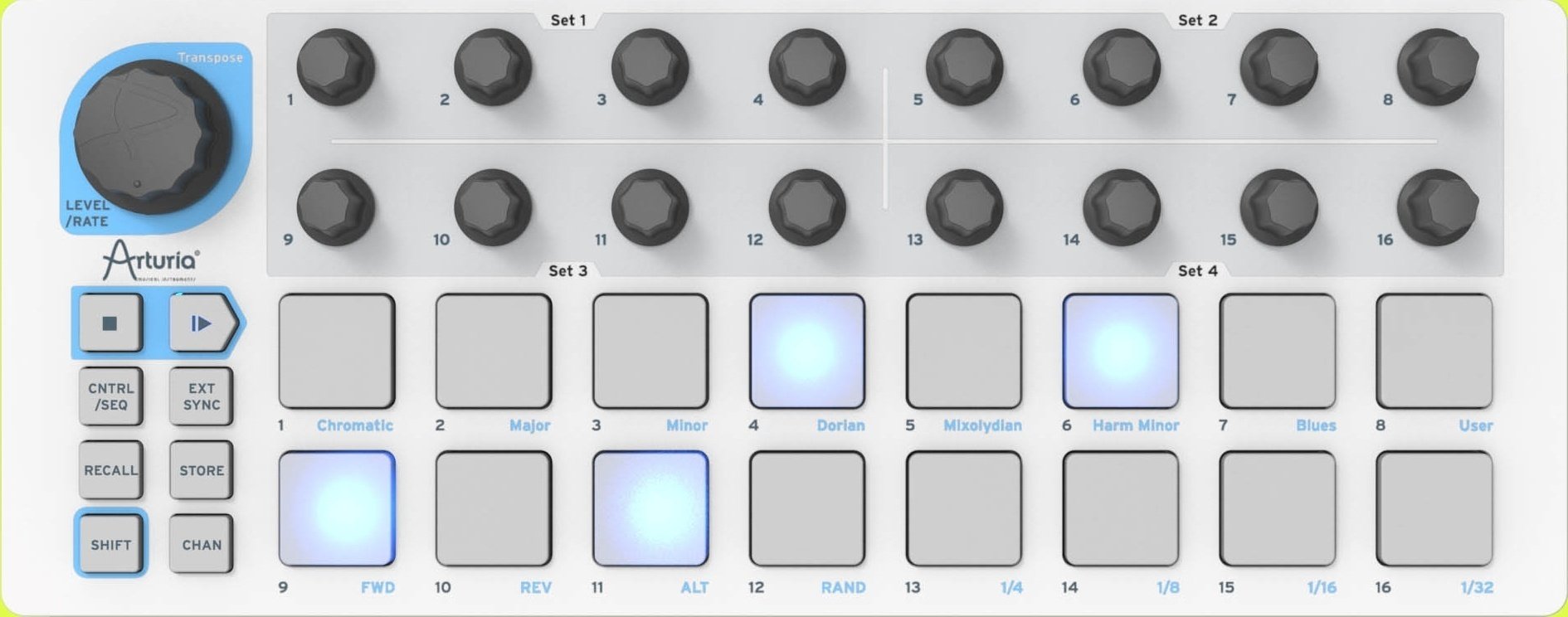1568x617 pixels.
Task: Tap pad 8 User
Action: pyautogui.click(x=1434, y=351)
